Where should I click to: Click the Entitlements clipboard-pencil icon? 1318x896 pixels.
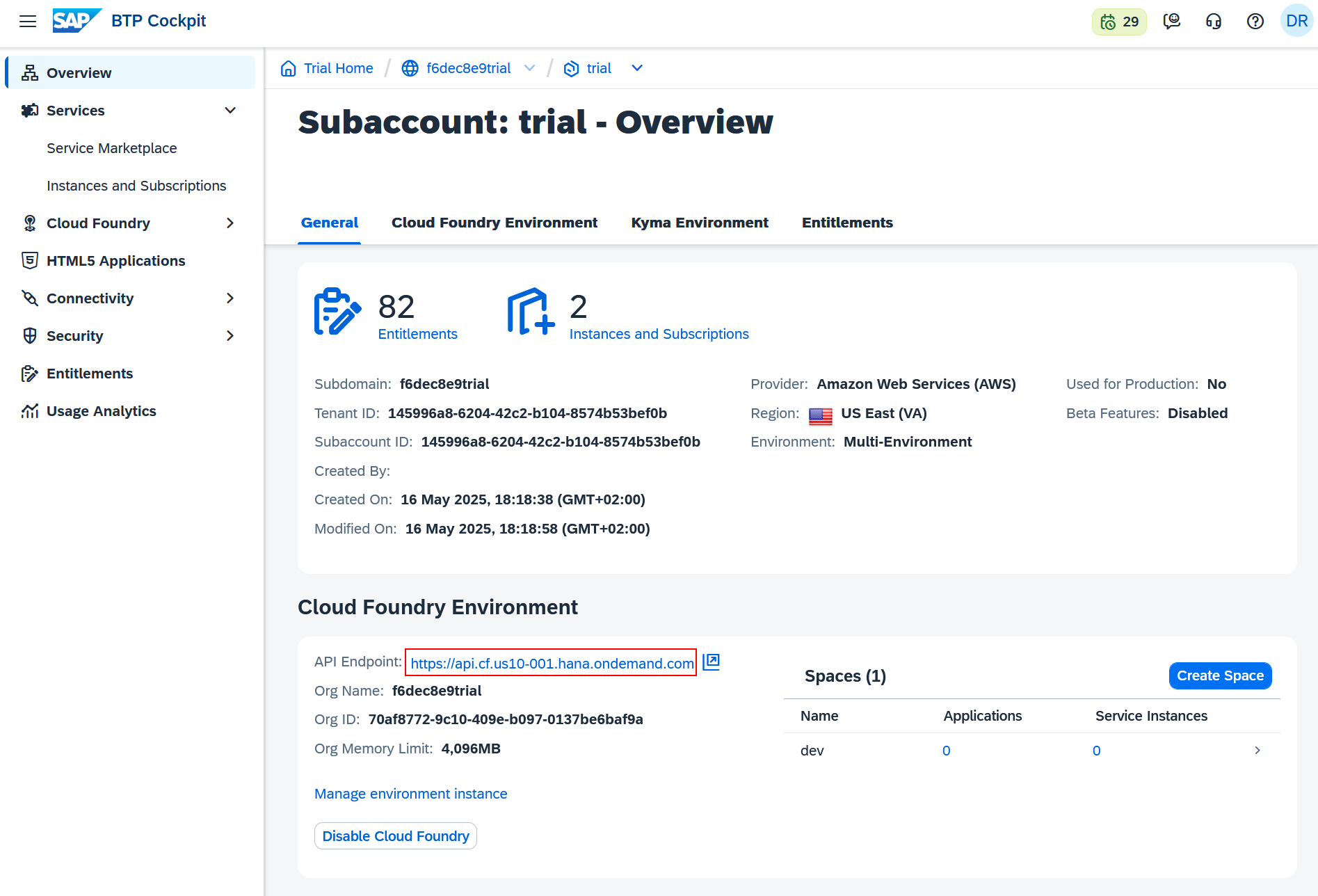(337, 311)
